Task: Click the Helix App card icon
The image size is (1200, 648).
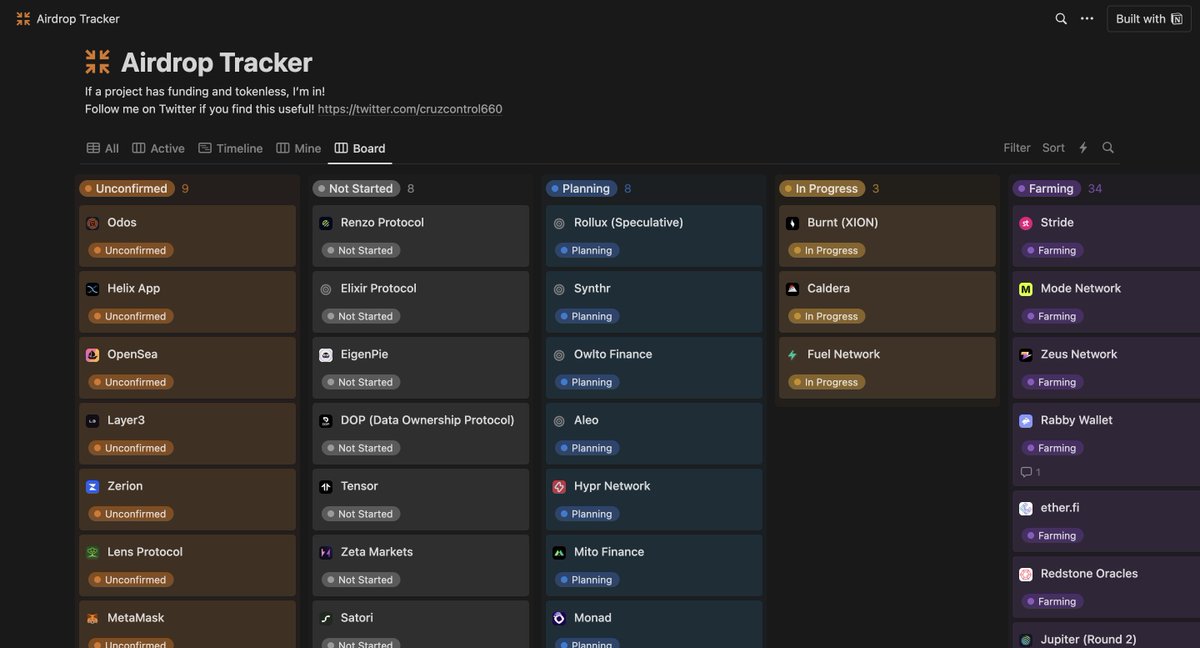Action: pos(92,289)
